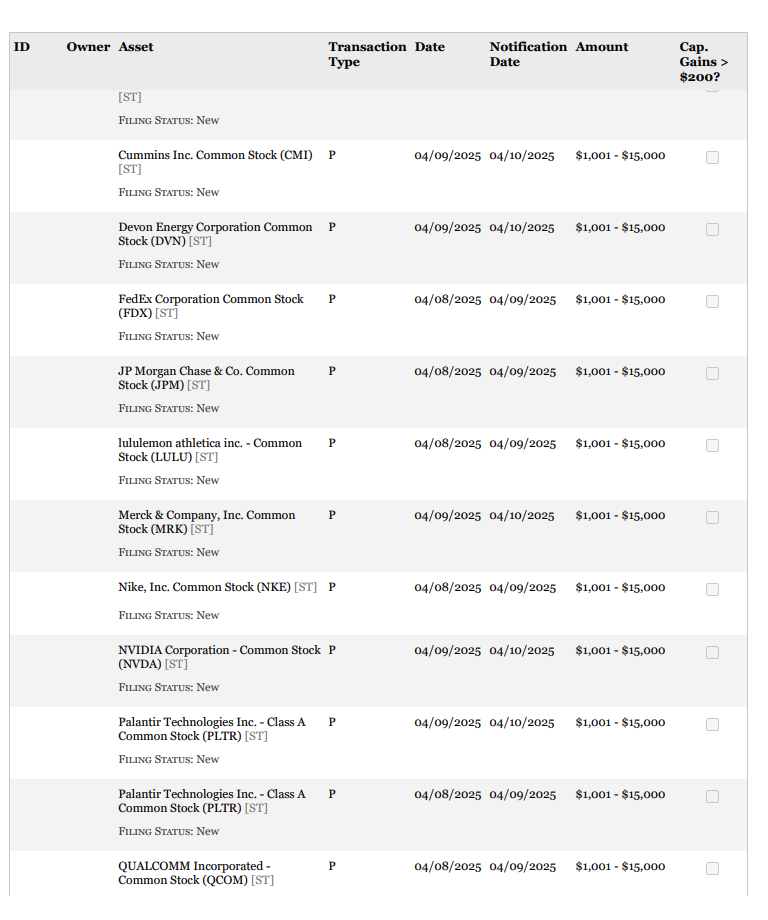The width and height of the screenshot is (768, 920).
Task: Click Cummins Inc. Common Stock (CMI) asset text
Action: [x=215, y=156]
